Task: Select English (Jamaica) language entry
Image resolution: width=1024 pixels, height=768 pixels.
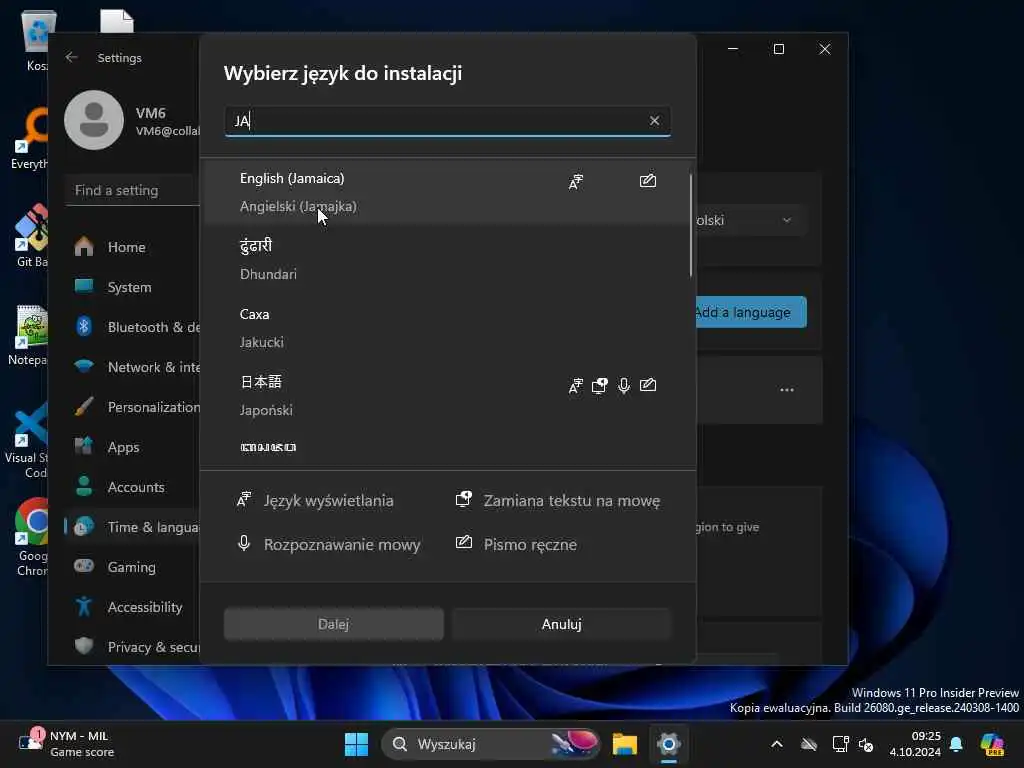Action: [447, 192]
